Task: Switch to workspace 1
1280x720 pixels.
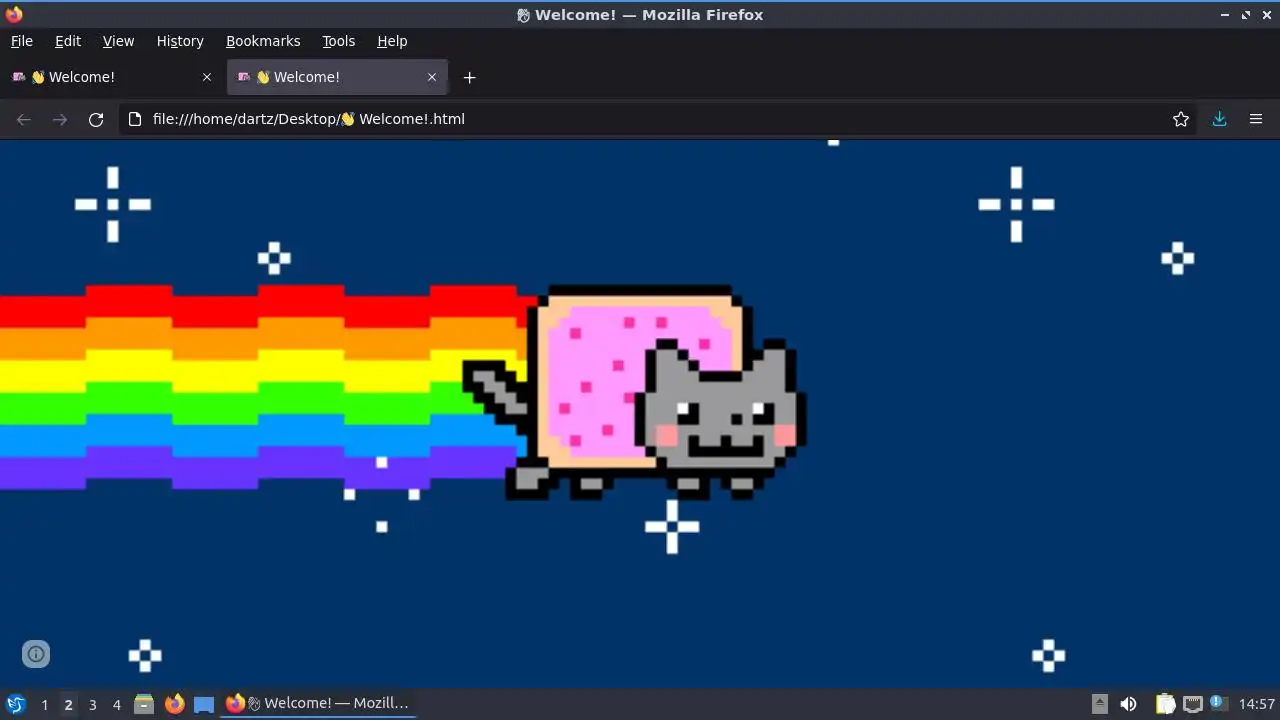Action: click(x=44, y=704)
